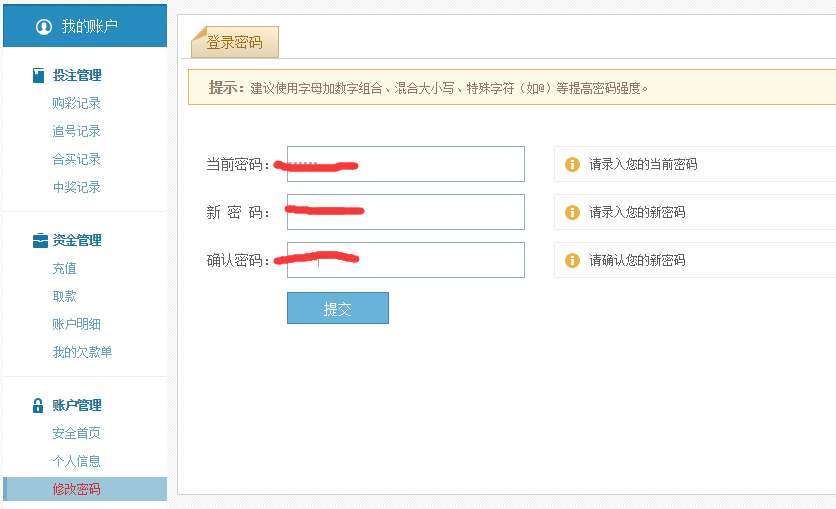Focus the 确认密码 input field
836x509 pixels.
[x=406, y=260]
